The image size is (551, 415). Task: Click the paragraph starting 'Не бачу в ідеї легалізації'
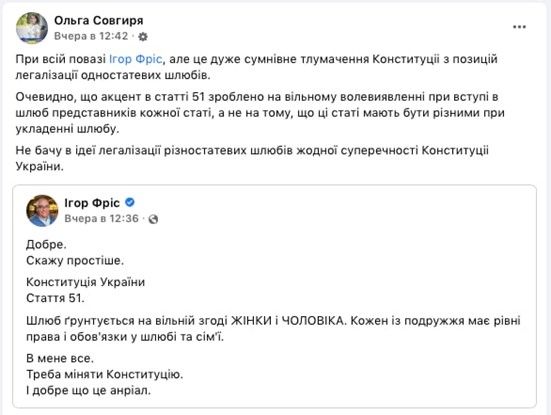[x=252, y=158]
